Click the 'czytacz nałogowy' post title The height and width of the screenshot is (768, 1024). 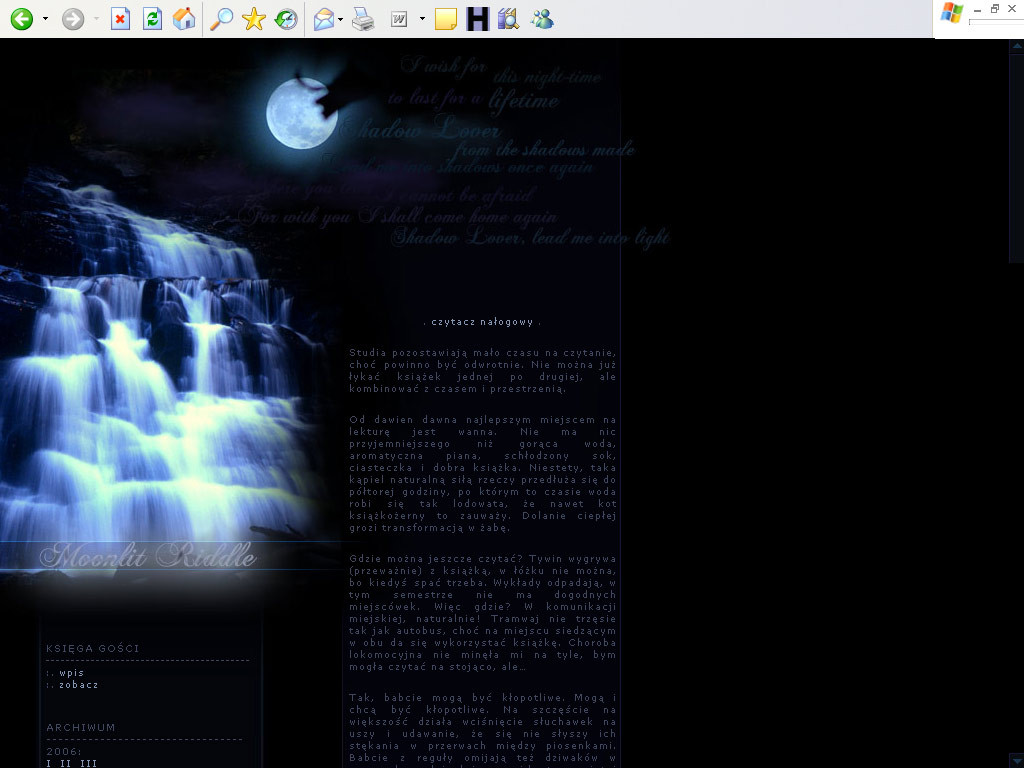coord(482,322)
